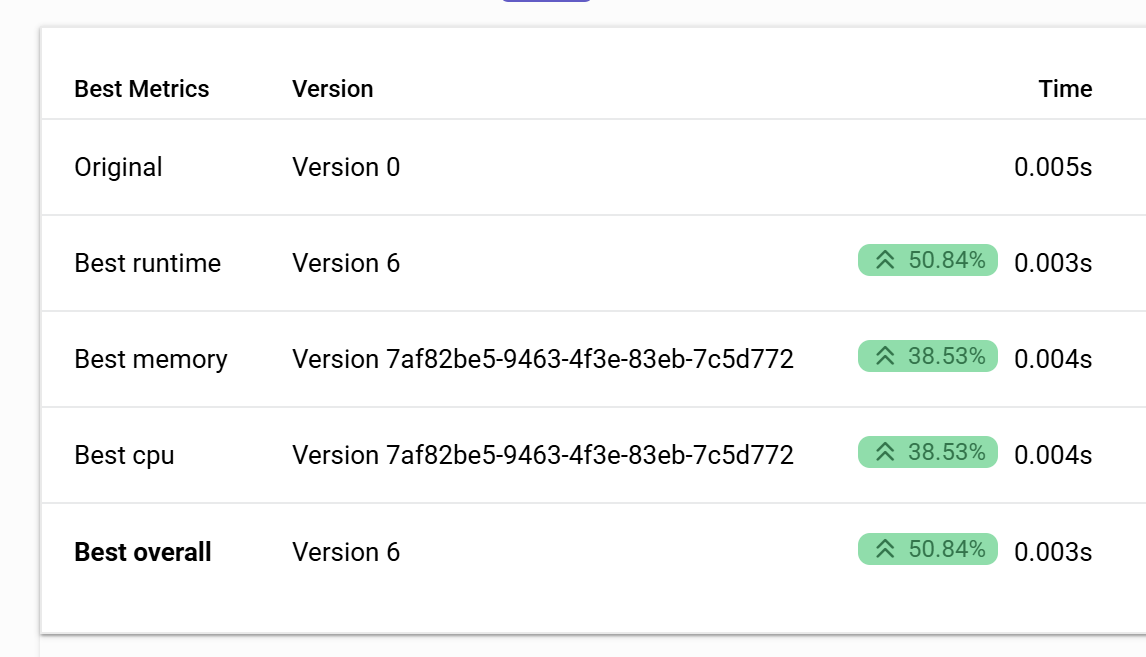Viewport: 1146px width, 657px height.
Task: Select the Best memory row label
Action: (x=151, y=359)
